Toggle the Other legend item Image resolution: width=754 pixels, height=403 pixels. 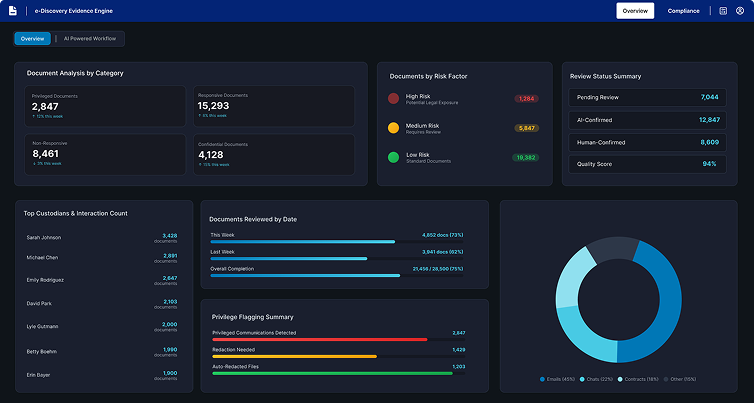coord(679,380)
